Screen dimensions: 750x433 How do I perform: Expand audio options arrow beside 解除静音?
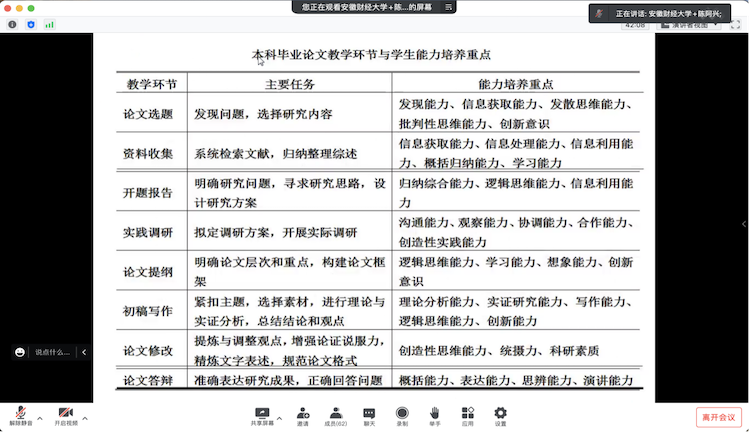pyautogui.click(x=40, y=417)
